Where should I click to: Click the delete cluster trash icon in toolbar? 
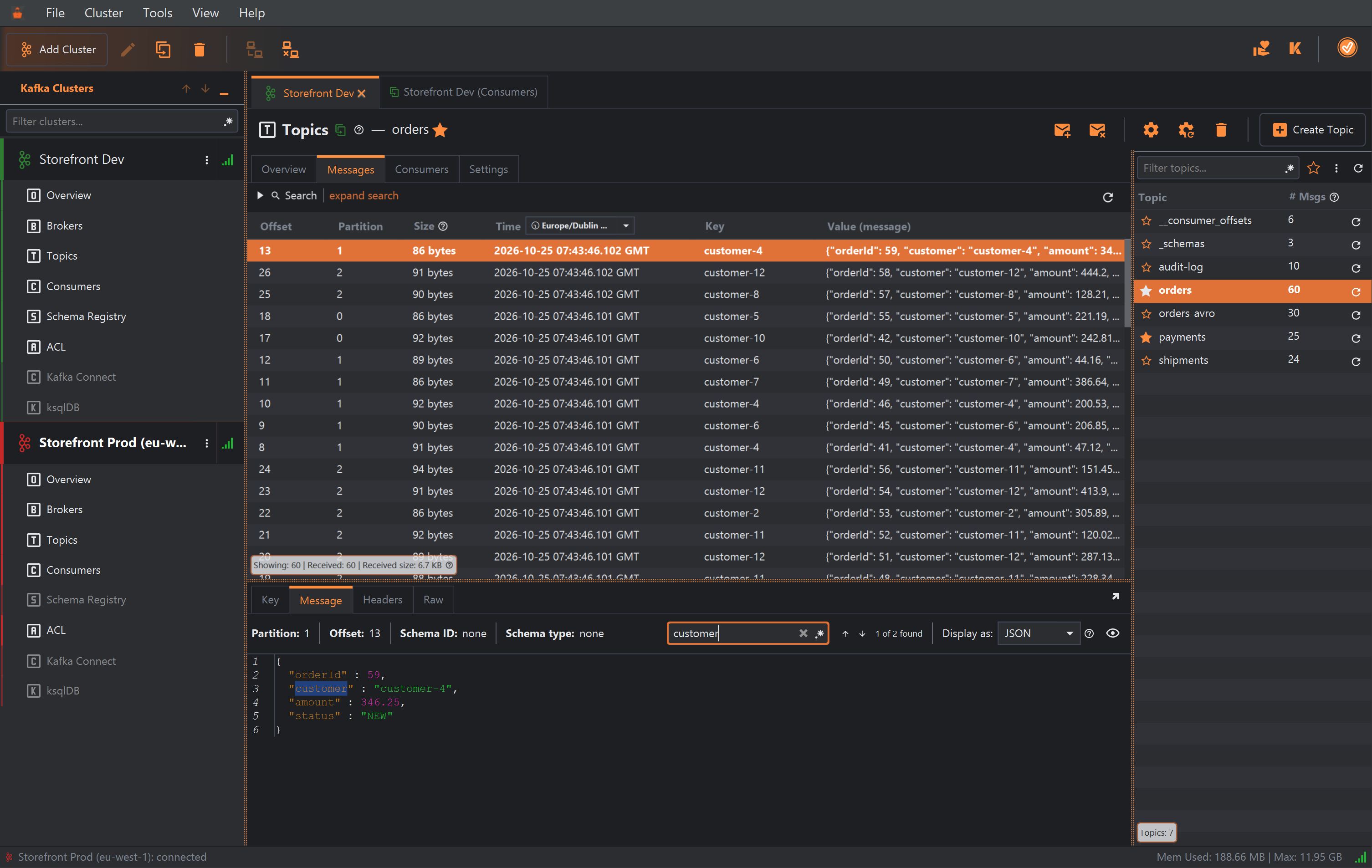(199, 50)
